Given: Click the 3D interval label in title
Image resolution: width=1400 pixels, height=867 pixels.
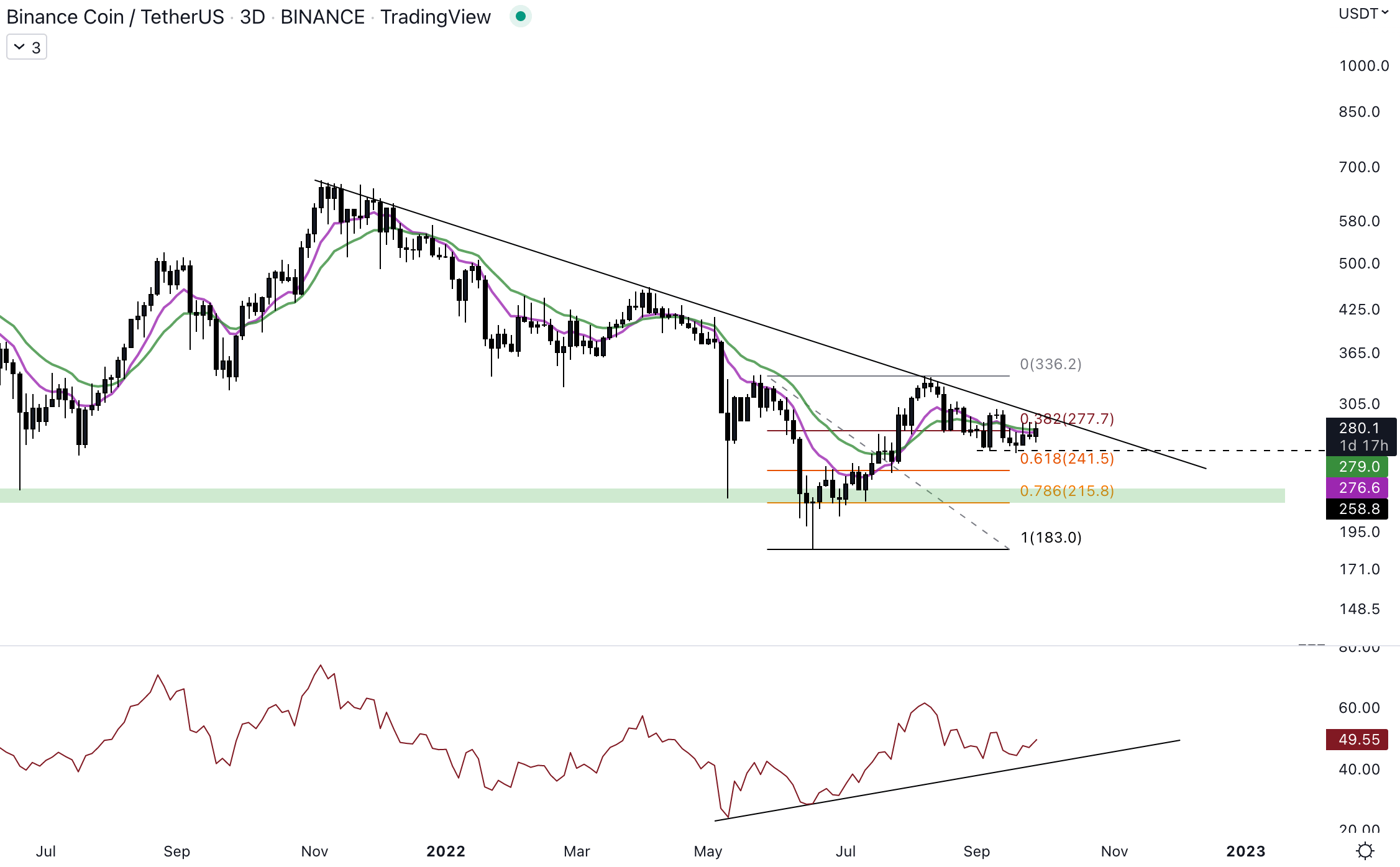Looking at the screenshot, I should (x=252, y=17).
